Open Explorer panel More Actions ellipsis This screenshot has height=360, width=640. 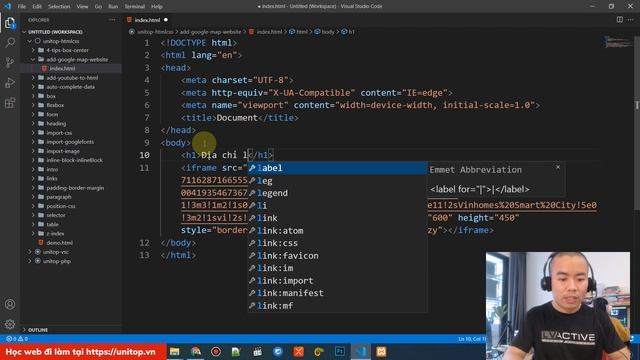[112, 20]
